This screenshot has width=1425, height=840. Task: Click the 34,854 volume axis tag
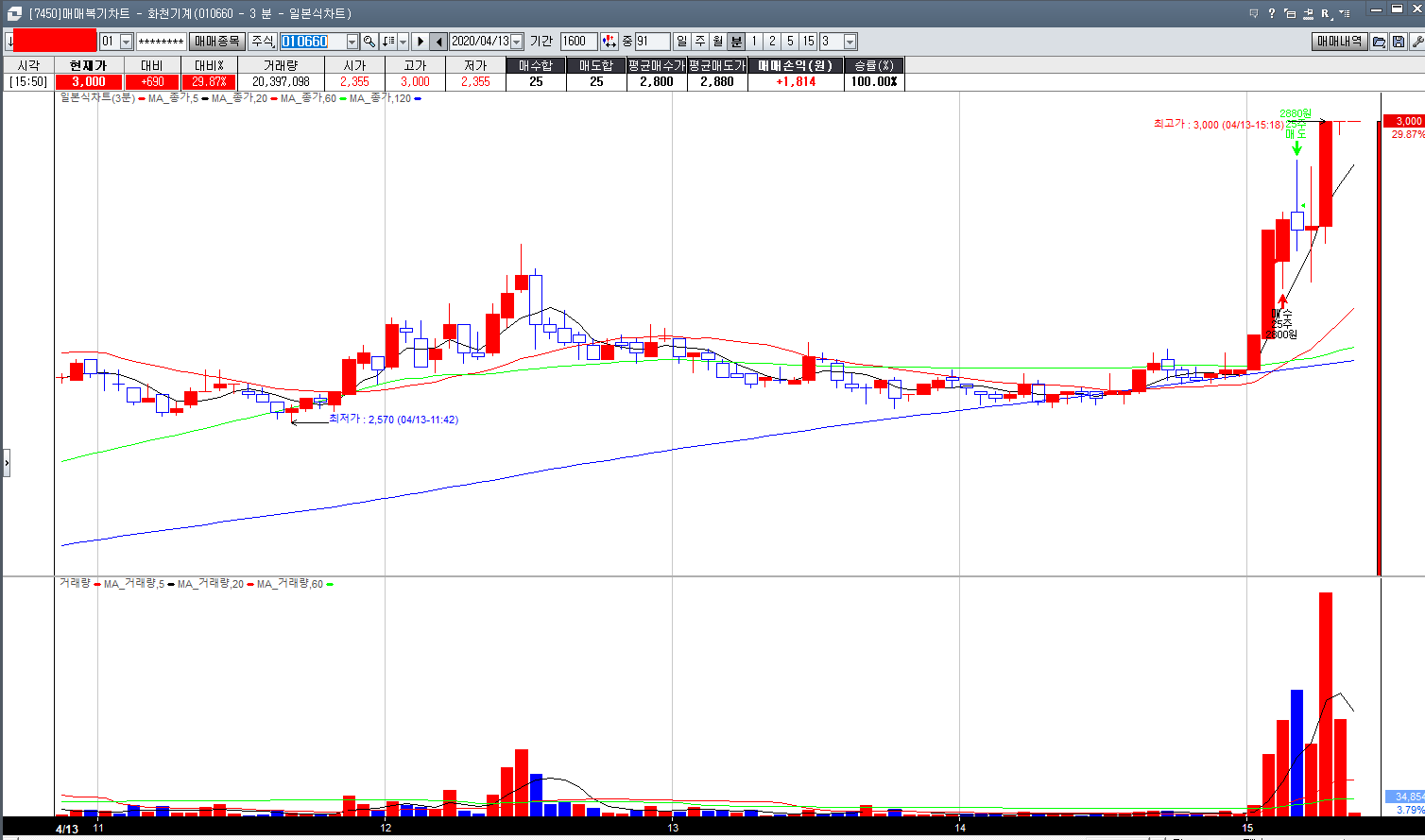[x=1404, y=797]
